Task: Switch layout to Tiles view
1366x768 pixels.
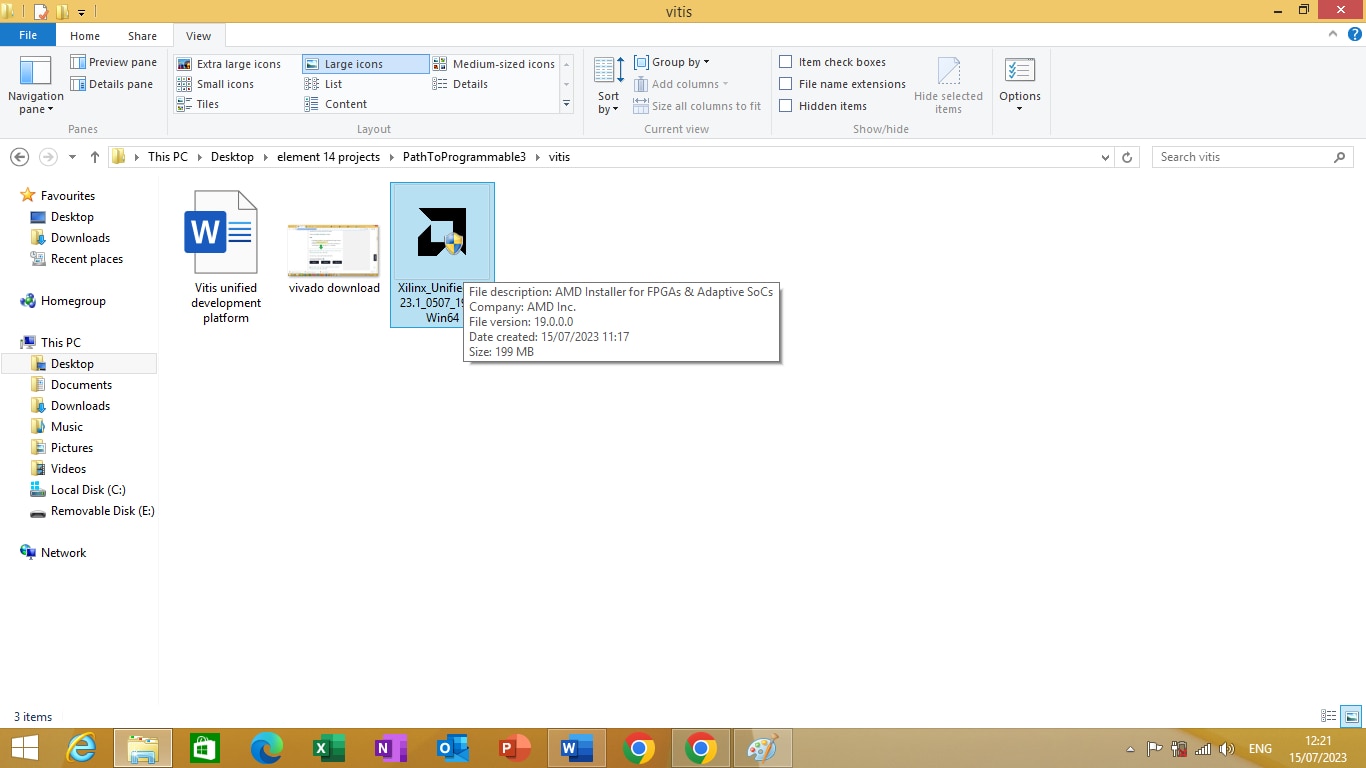Action: click(x=199, y=104)
